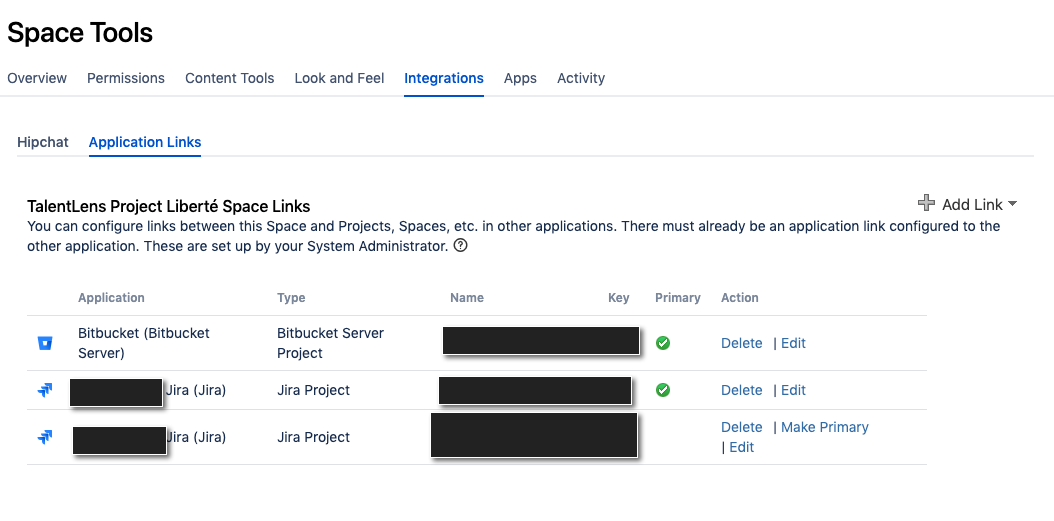Edit the non-primary Jira project link
The image size is (1054, 521).
(741, 447)
